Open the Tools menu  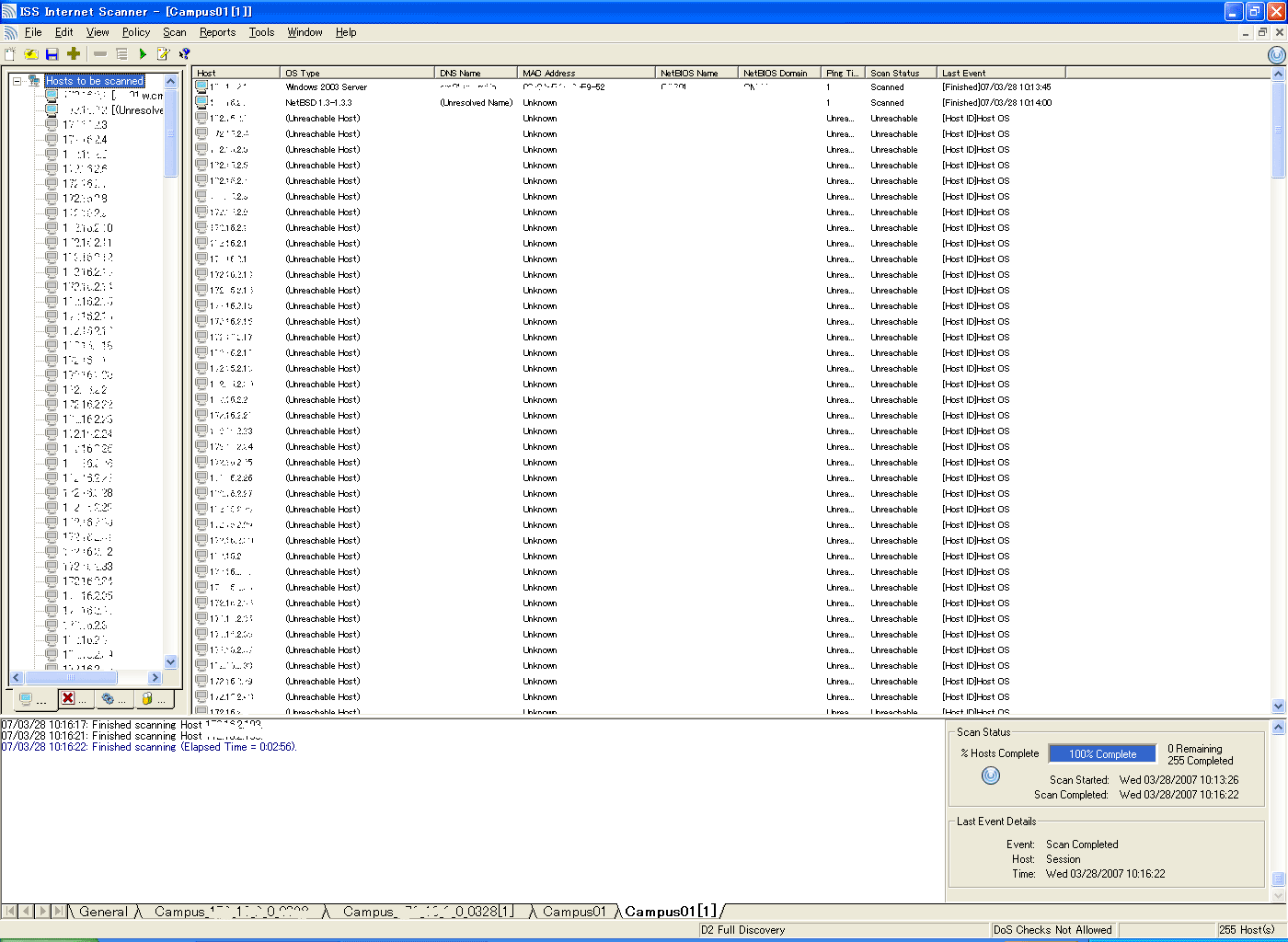pyautogui.click(x=261, y=32)
